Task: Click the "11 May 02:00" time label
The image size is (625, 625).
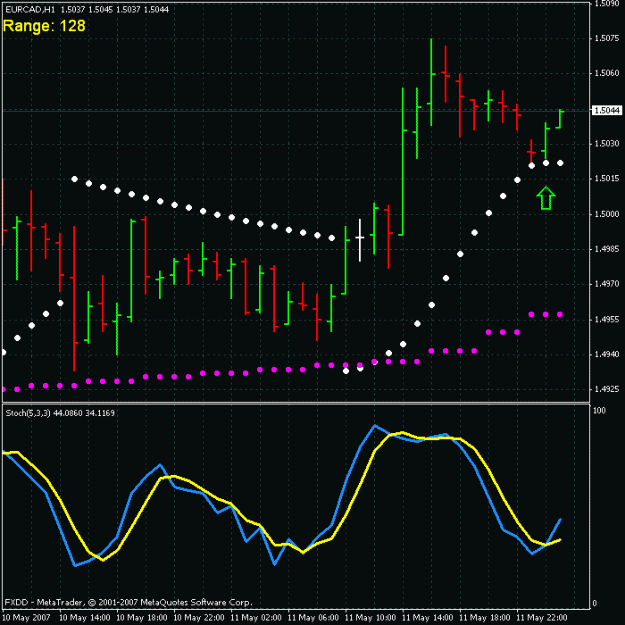Action: tap(256, 617)
